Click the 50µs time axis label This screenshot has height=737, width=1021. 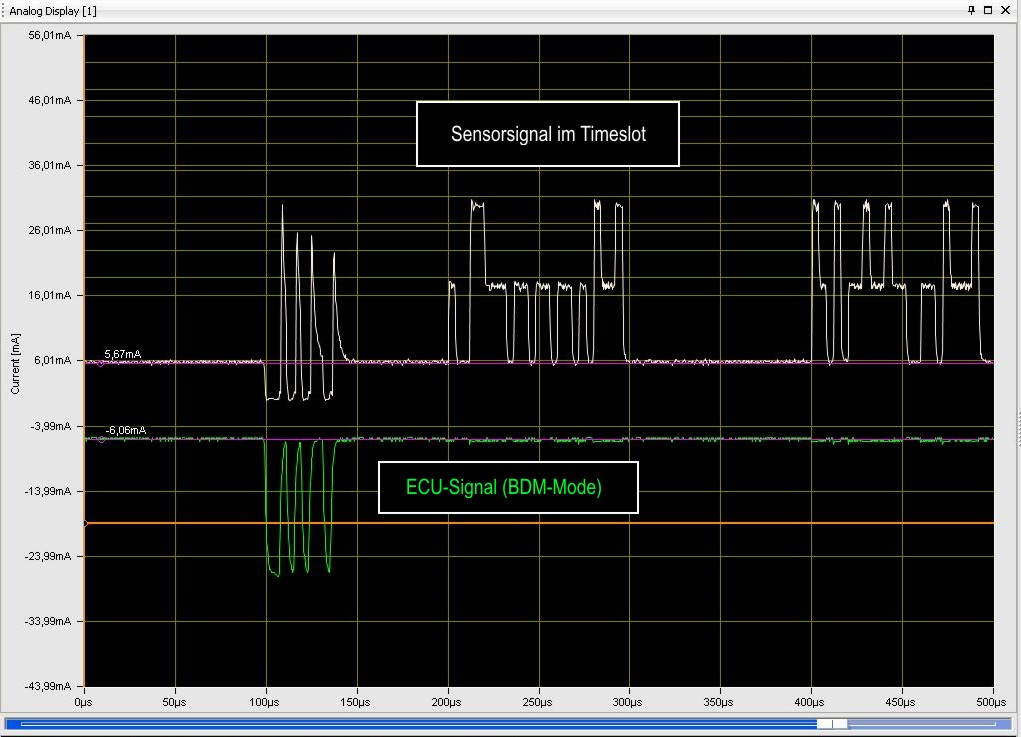tap(175, 702)
